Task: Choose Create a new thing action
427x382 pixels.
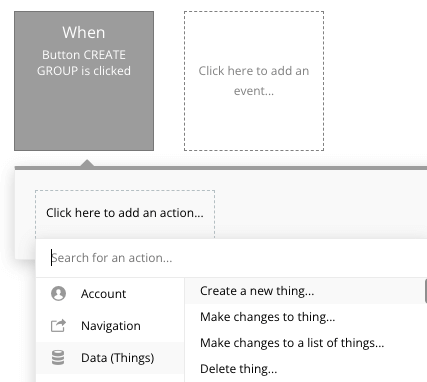Action: (x=306, y=291)
